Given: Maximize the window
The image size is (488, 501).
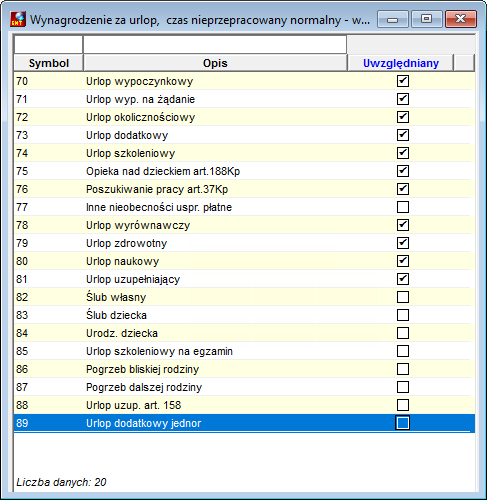Looking at the screenshot, I should point(427,19).
